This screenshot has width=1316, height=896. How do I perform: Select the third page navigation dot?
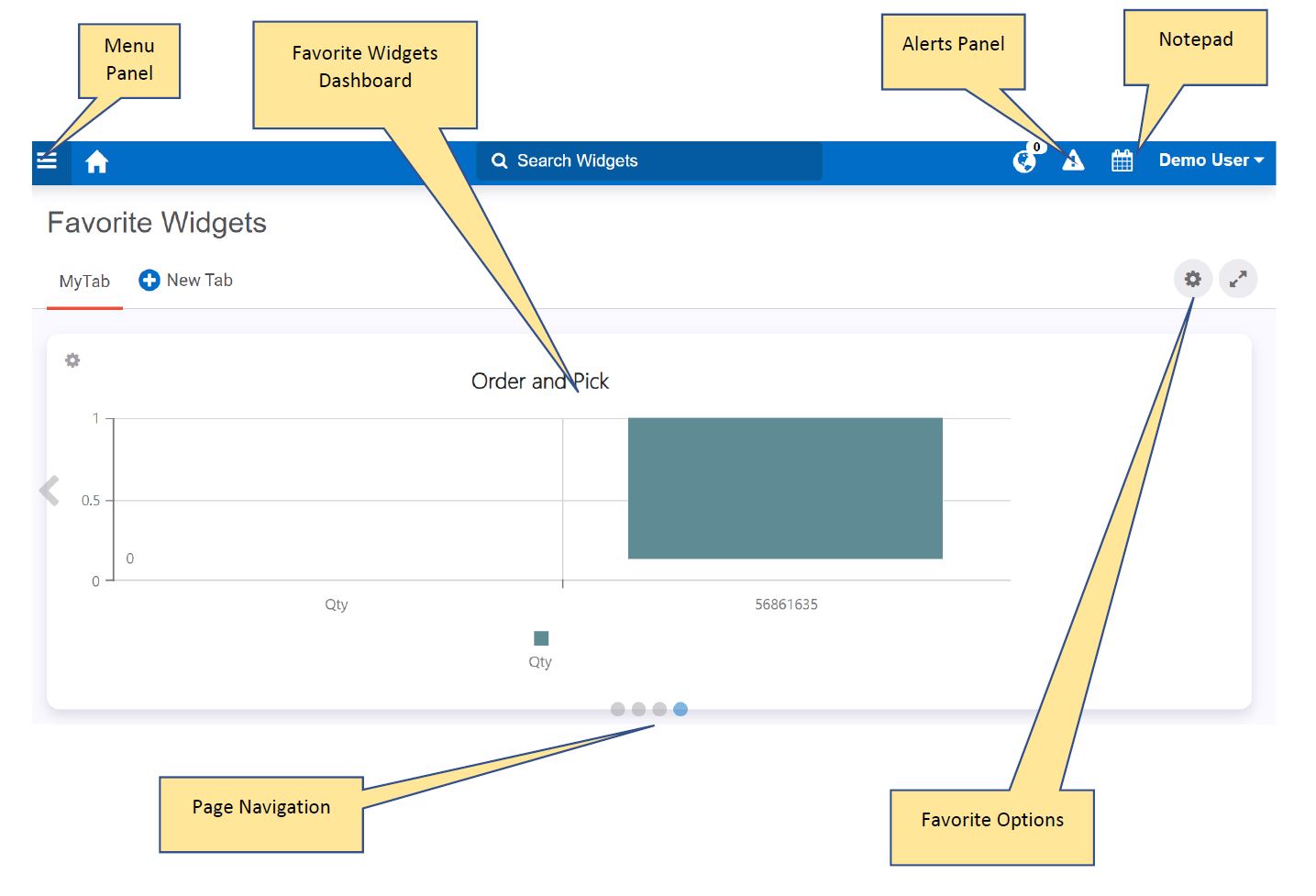tap(659, 709)
